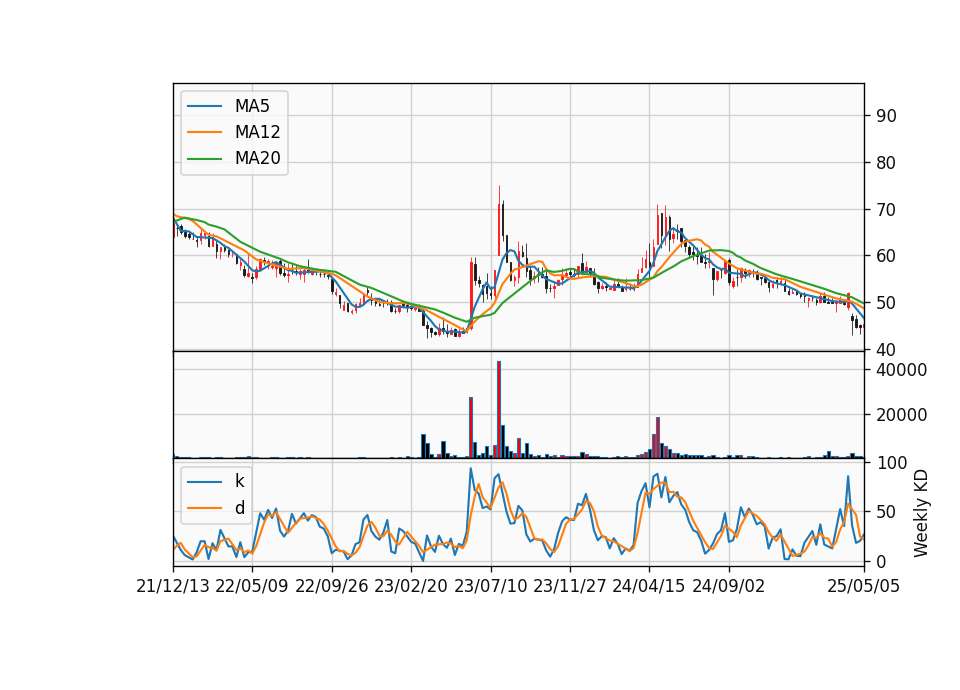The width and height of the screenshot is (960, 690).
Task: Click the price axis value 70
Action: point(886,210)
